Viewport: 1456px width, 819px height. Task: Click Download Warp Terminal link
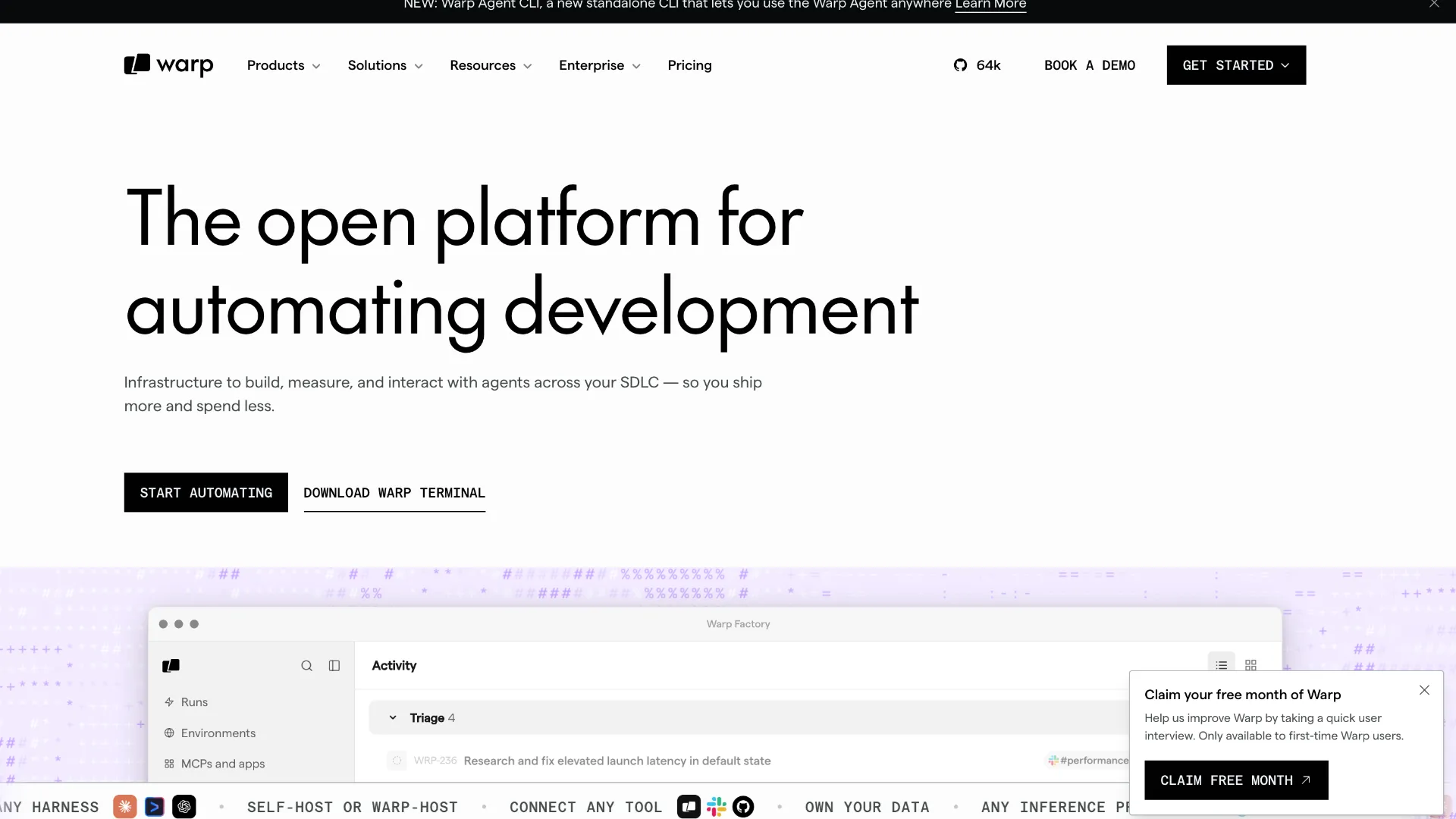coord(394,493)
